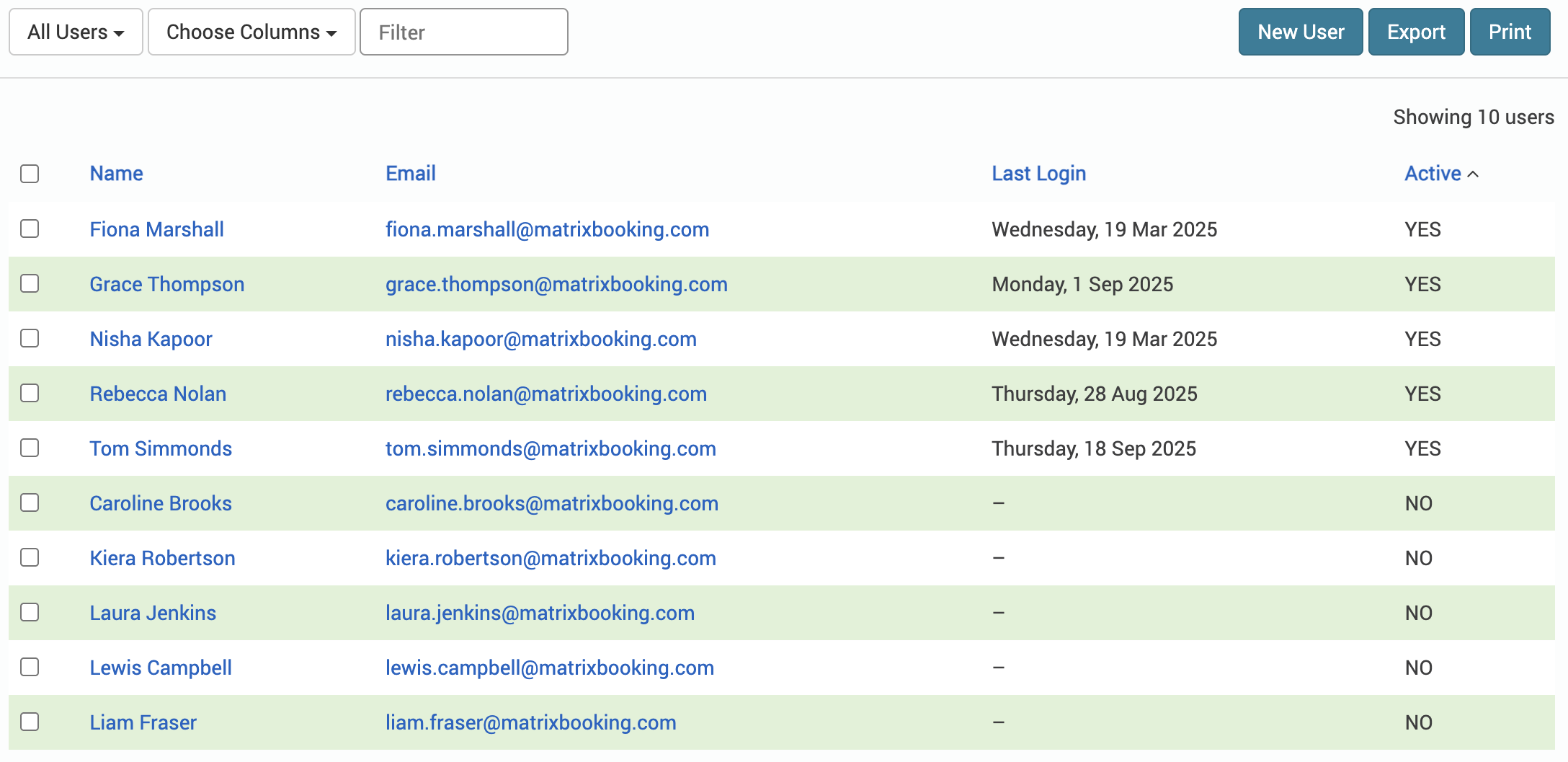Email kiera.robertson@matrixbooking.com

point(551,558)
